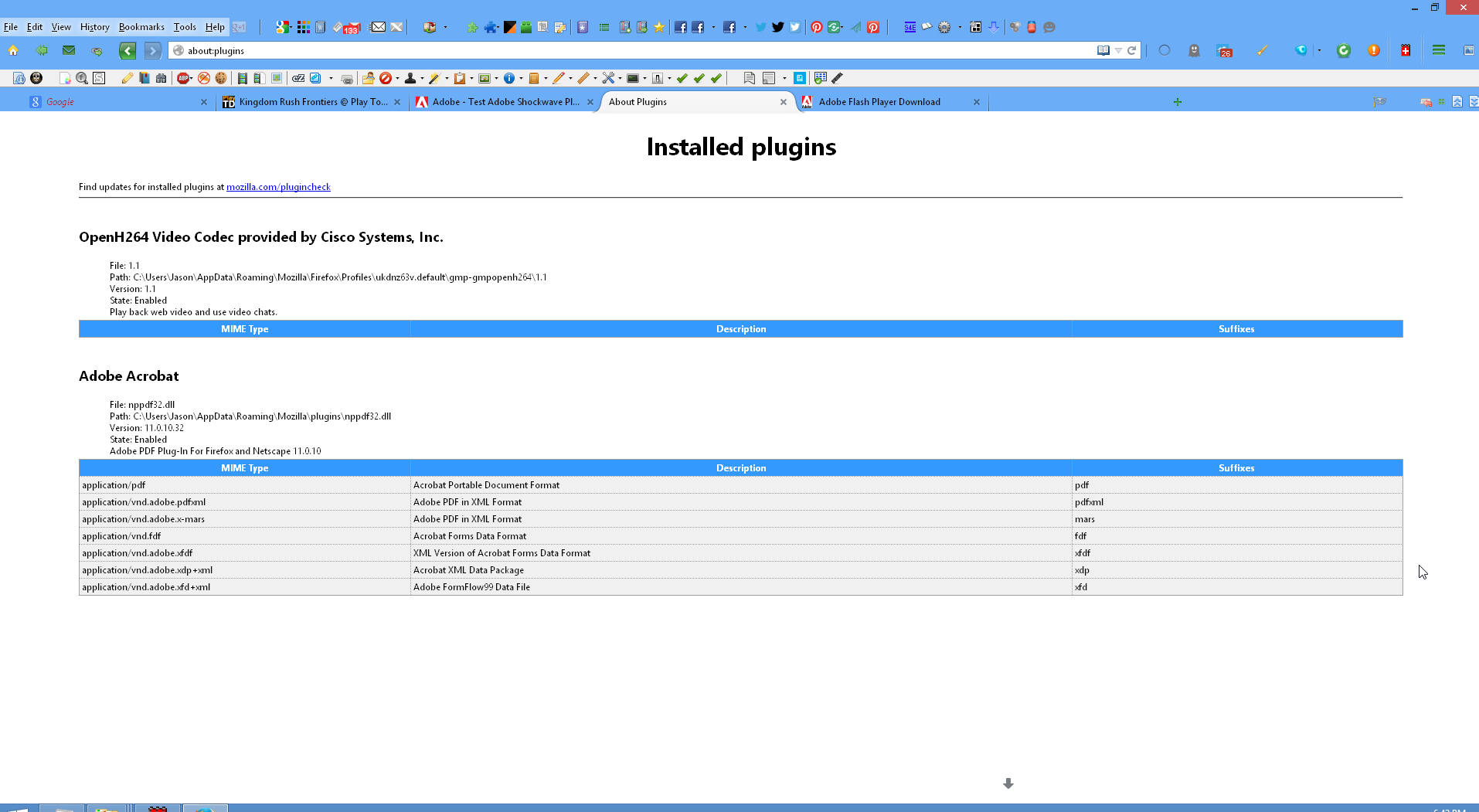Click the first Facebook icon

click(681, 27)
